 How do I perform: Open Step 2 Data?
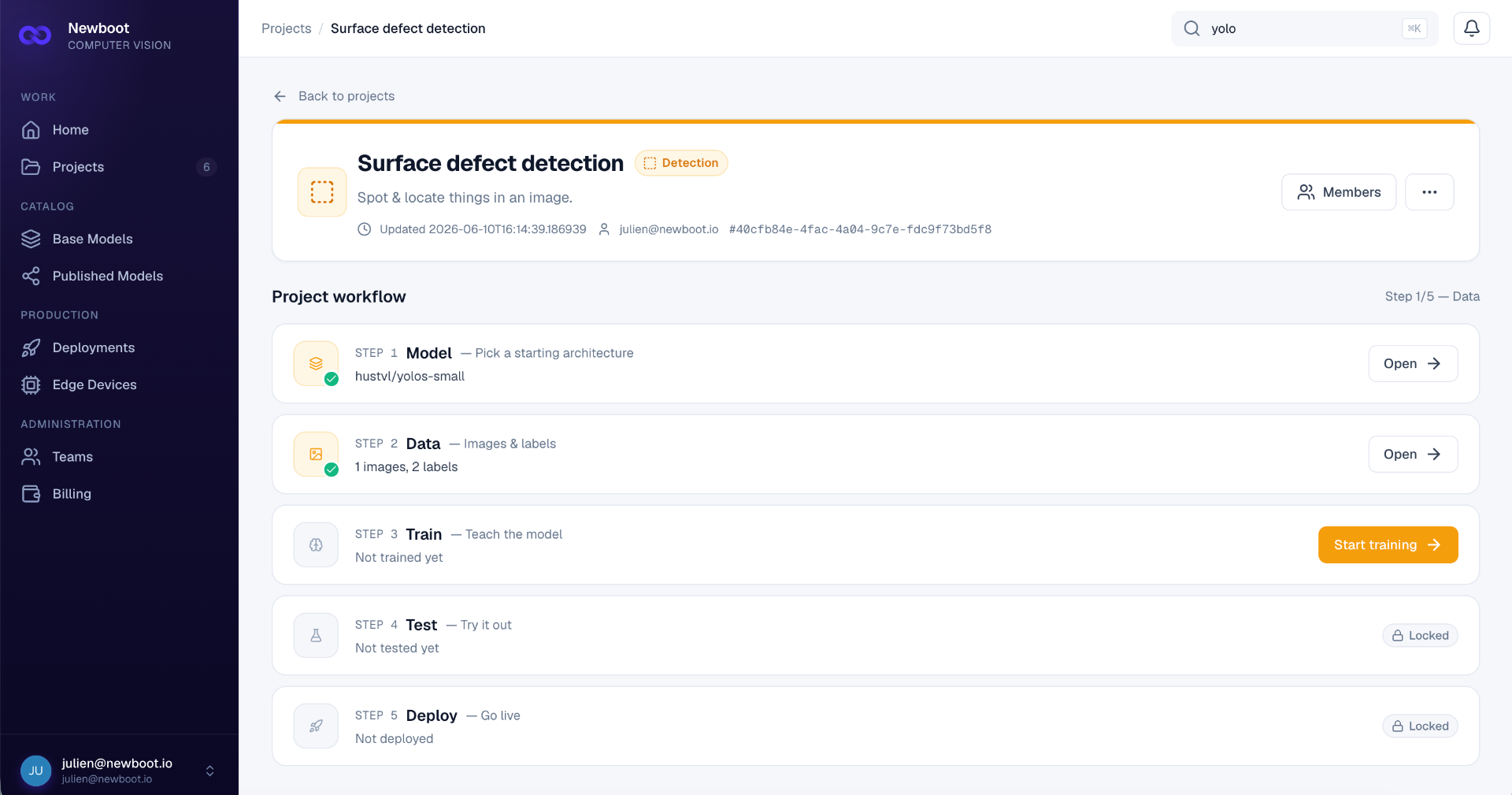[1413, 455]
